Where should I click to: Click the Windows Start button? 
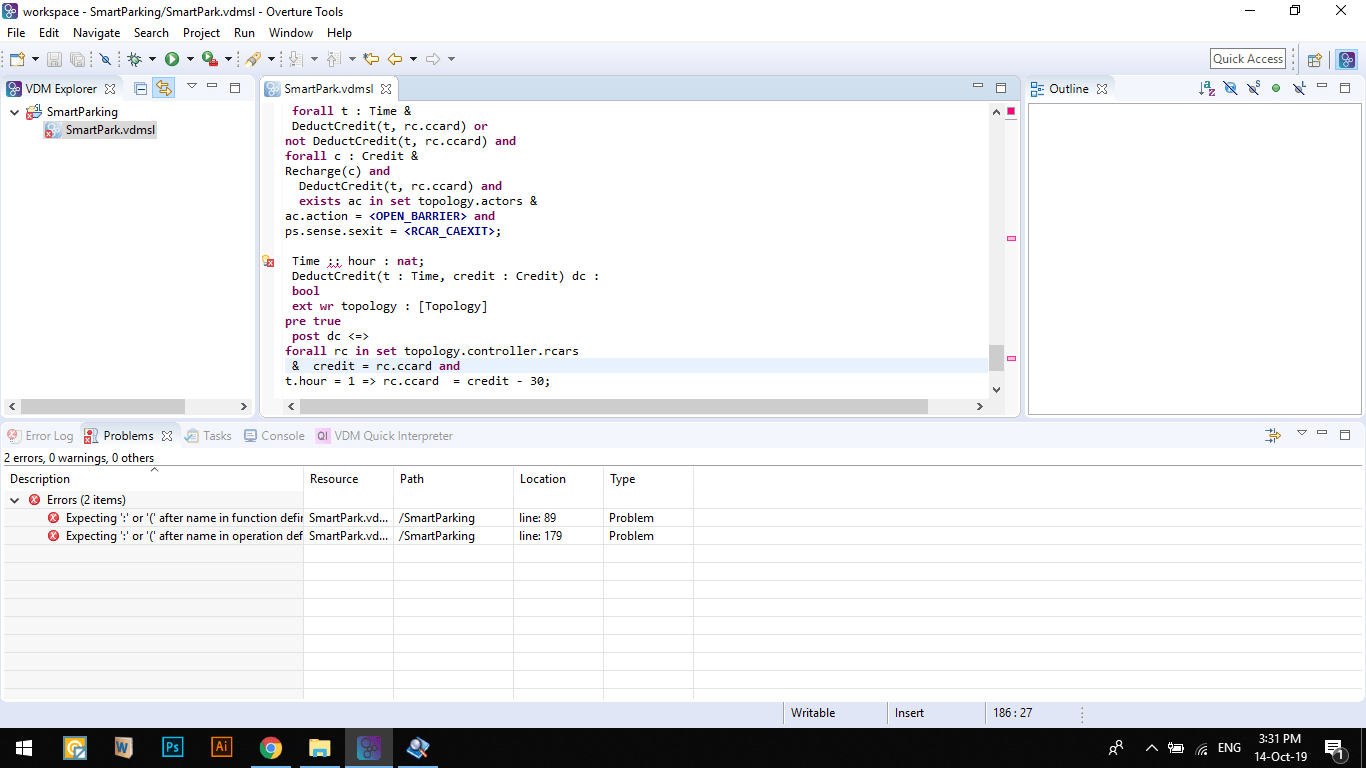[23, 748]
